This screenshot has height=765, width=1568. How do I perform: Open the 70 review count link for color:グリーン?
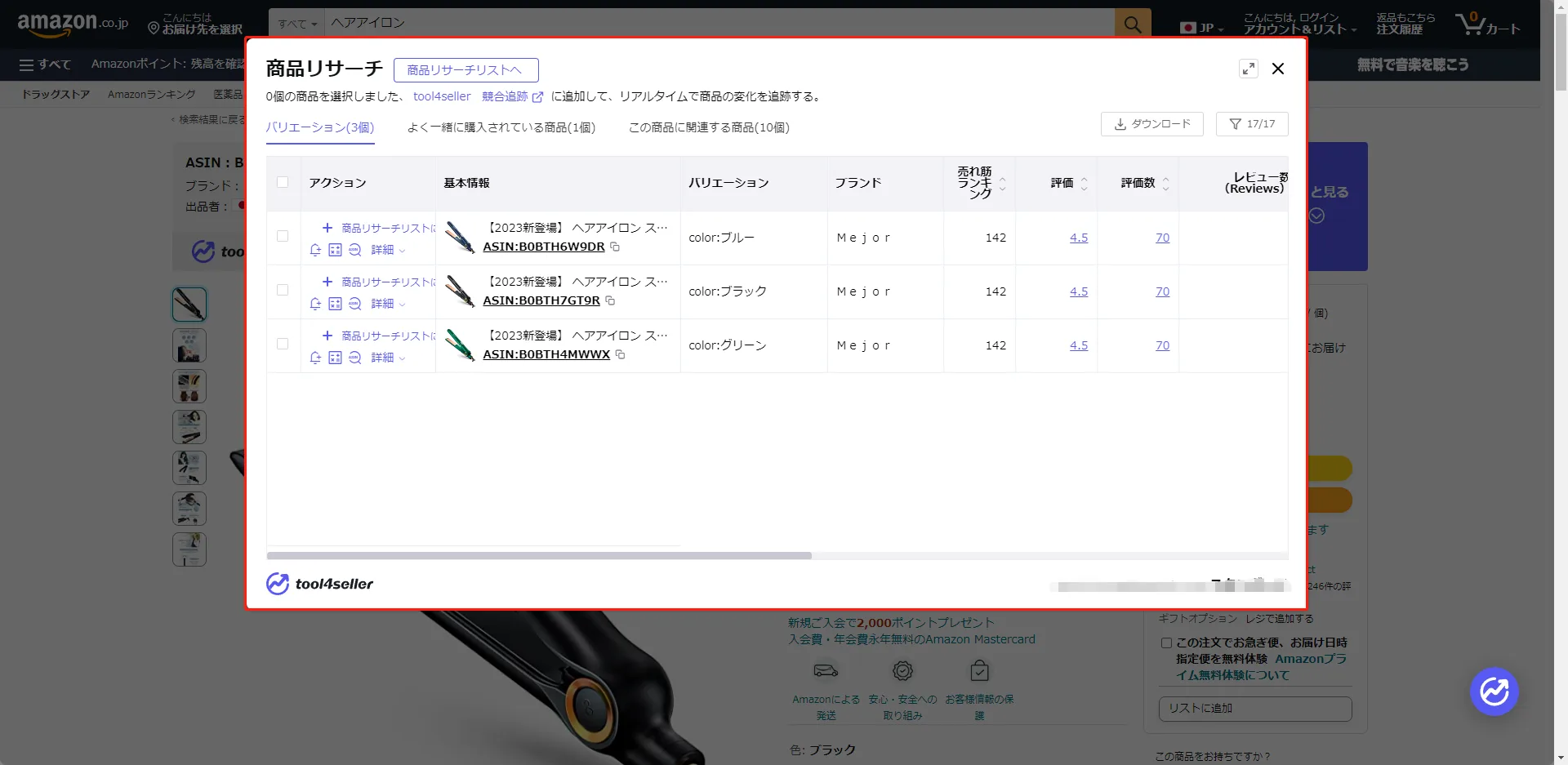1162,345
